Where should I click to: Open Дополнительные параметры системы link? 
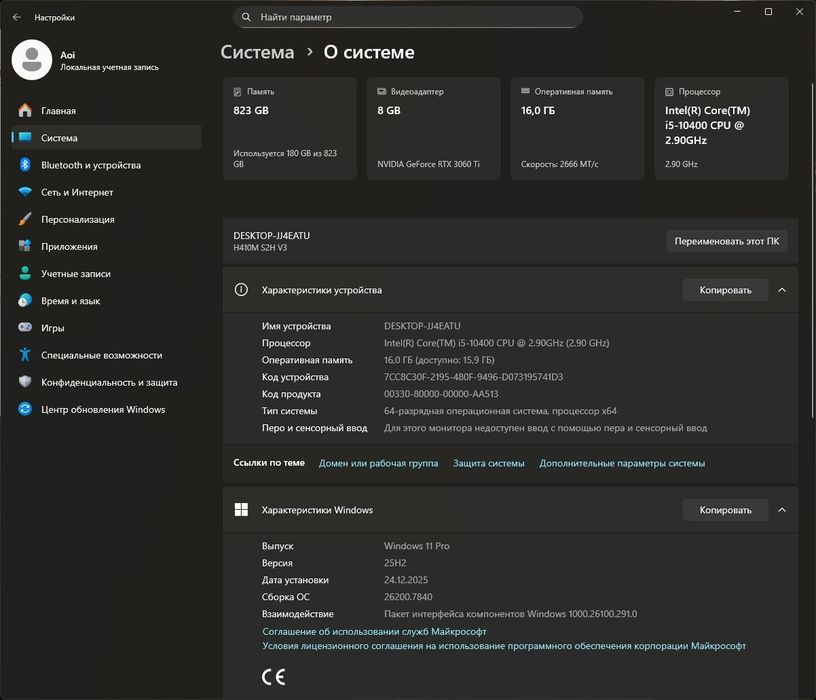(622, 463)
